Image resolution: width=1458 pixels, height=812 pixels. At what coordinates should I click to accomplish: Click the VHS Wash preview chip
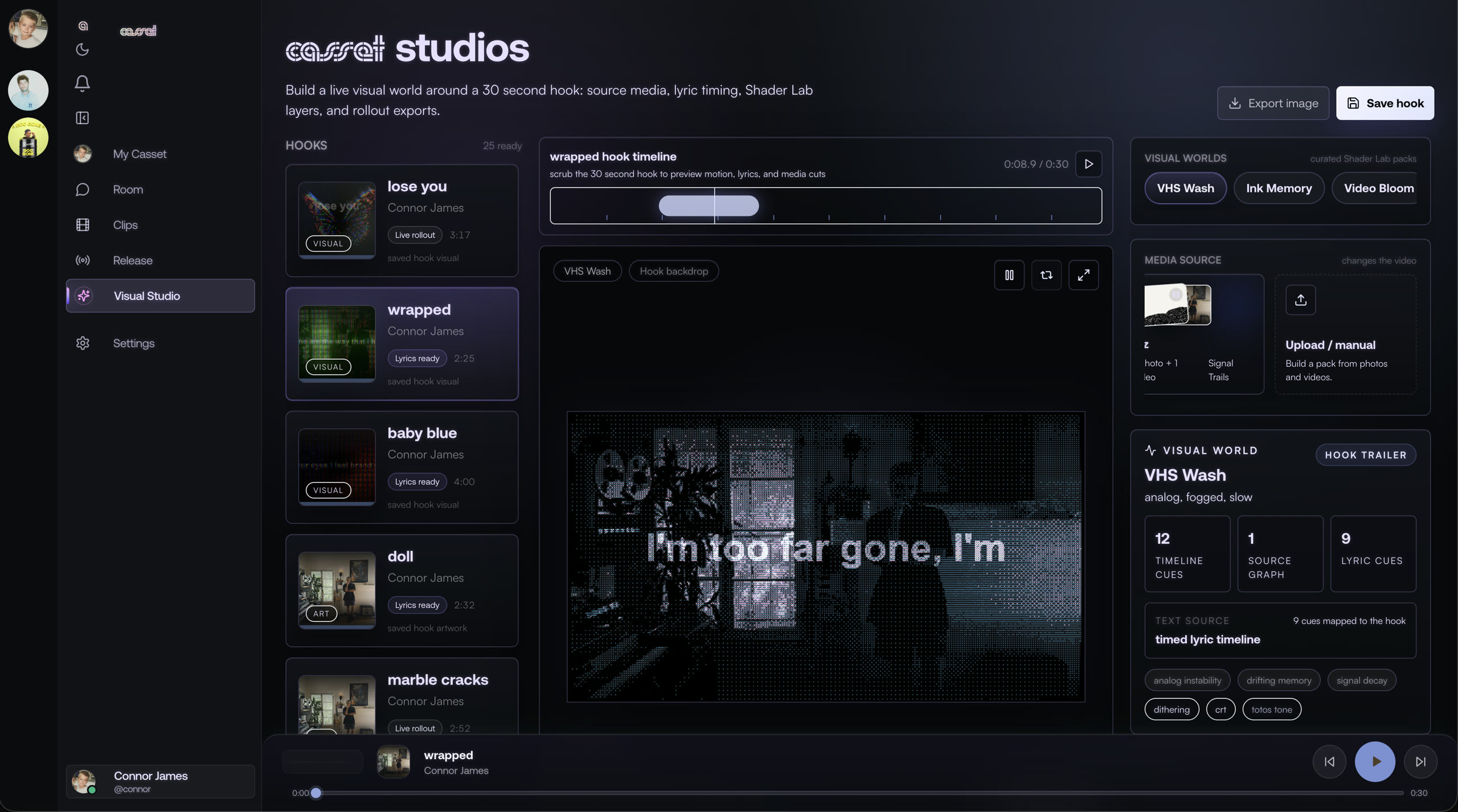click(x=587, y=271)
